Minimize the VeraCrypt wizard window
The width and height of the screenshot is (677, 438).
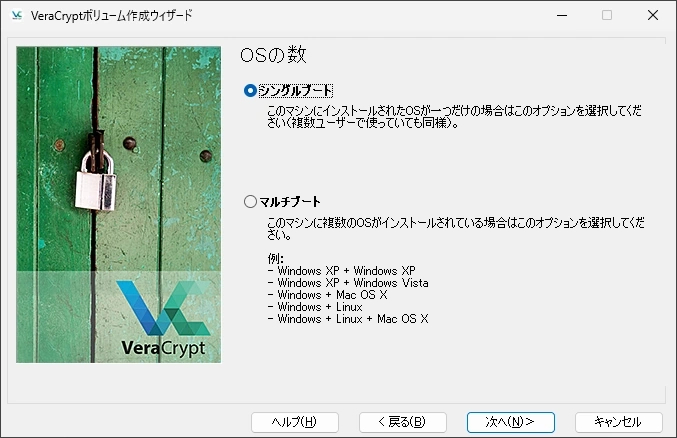pos(562,16)
